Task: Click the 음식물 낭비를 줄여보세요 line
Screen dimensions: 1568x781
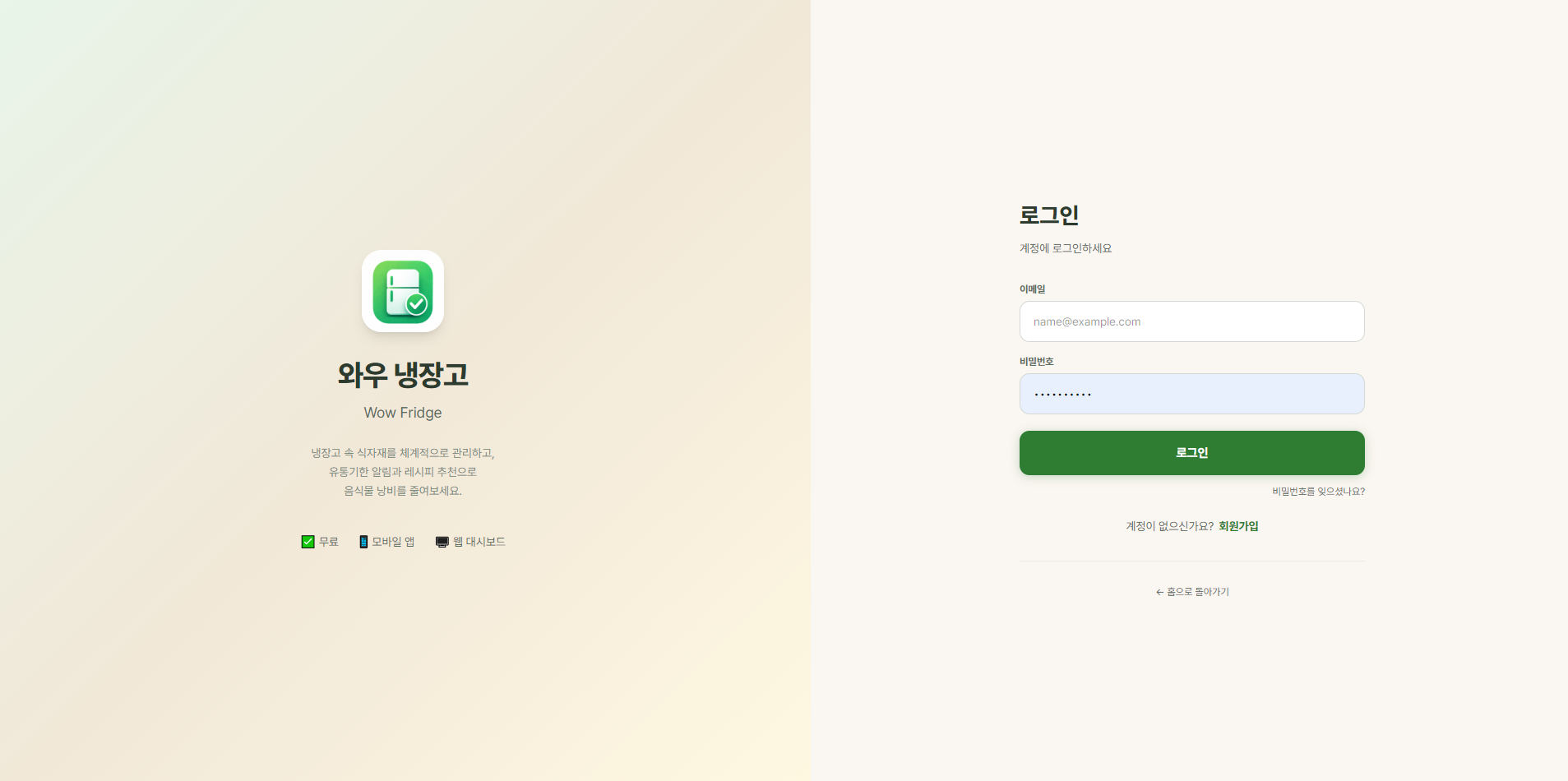Action: click(403, 491)
